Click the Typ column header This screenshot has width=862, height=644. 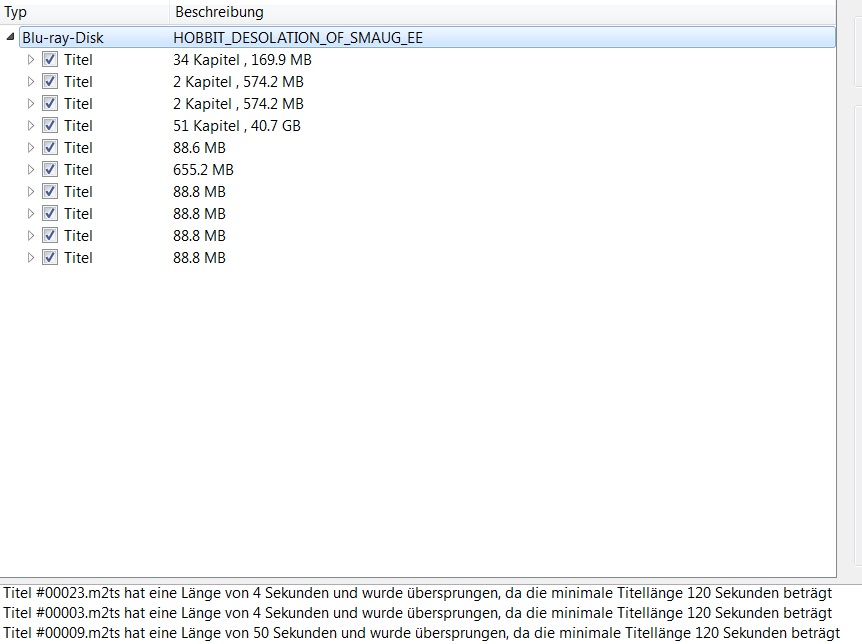[84, 12]
